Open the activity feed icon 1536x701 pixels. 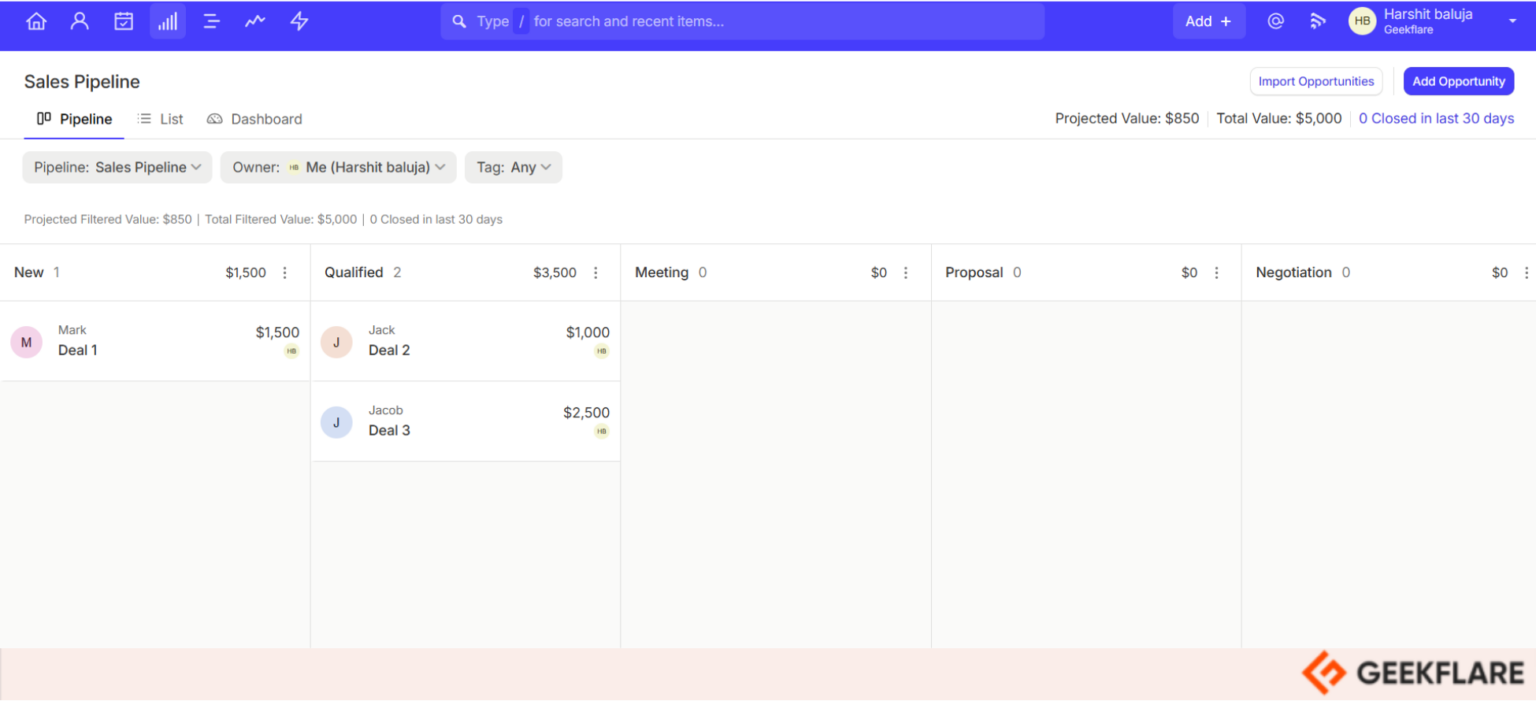coord(1318,21)
